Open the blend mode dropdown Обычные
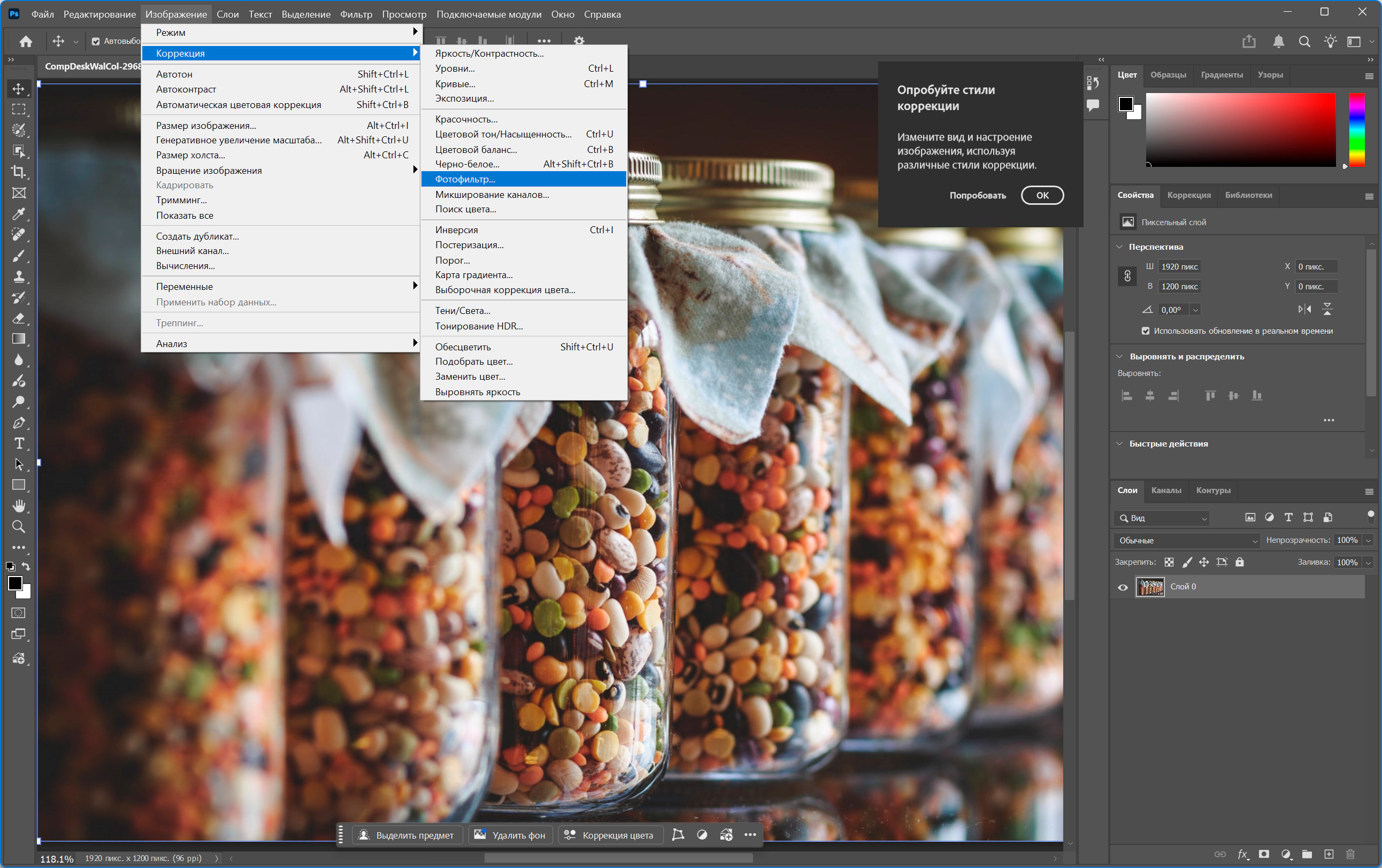The height and width of the screenshot is (868, 1382). tap(1187, 540)
